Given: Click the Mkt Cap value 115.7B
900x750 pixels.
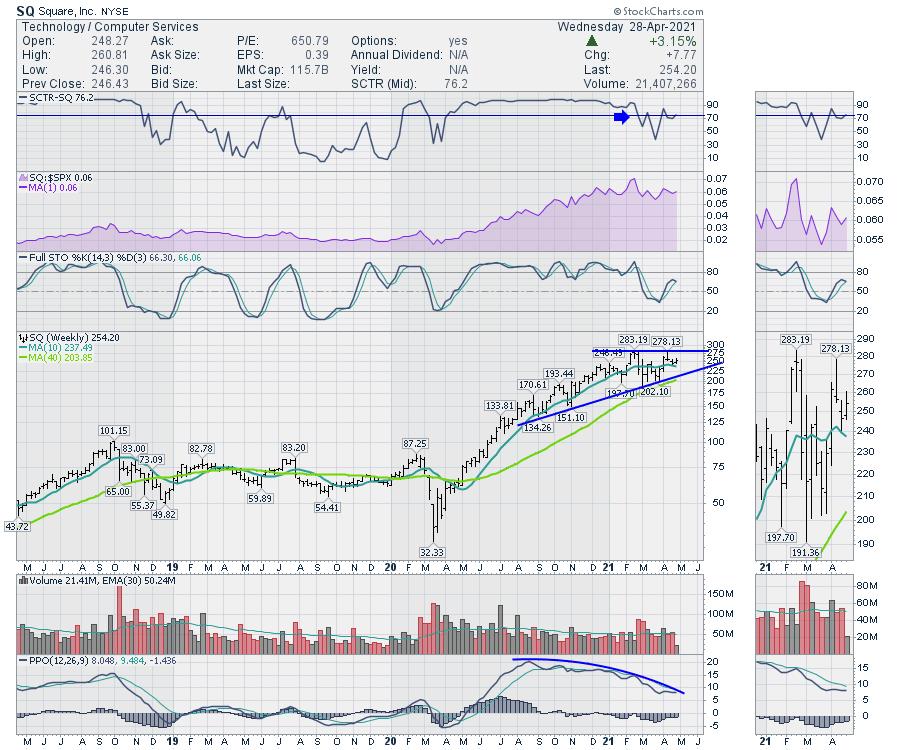Looking at the screenshot, I should [x=309, y=69].
